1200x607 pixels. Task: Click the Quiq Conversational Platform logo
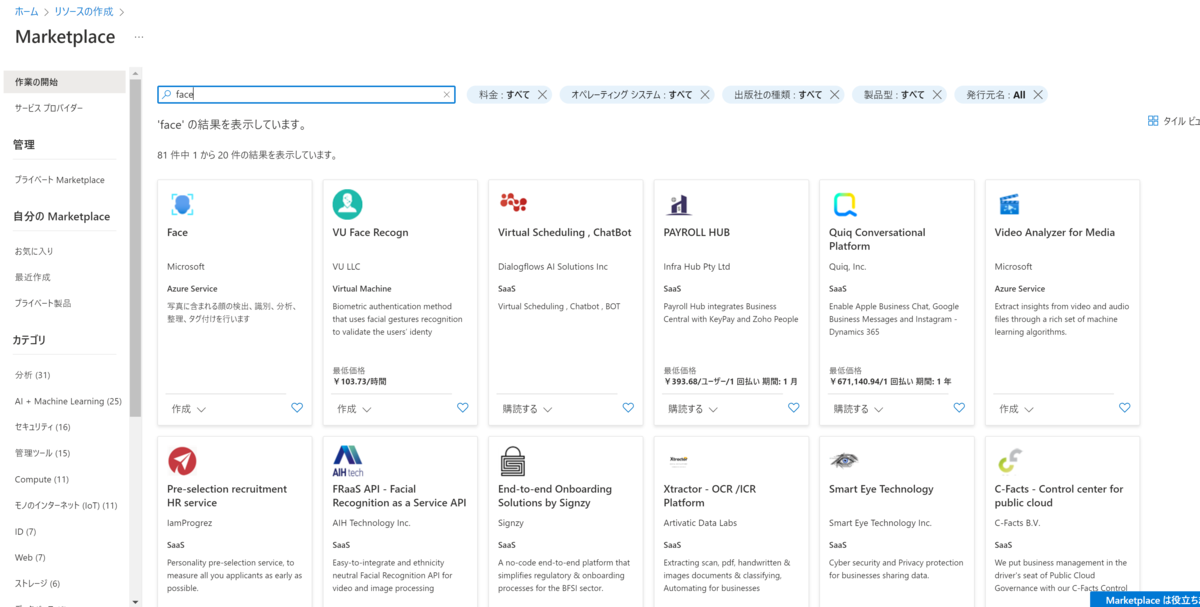point(845,205)
